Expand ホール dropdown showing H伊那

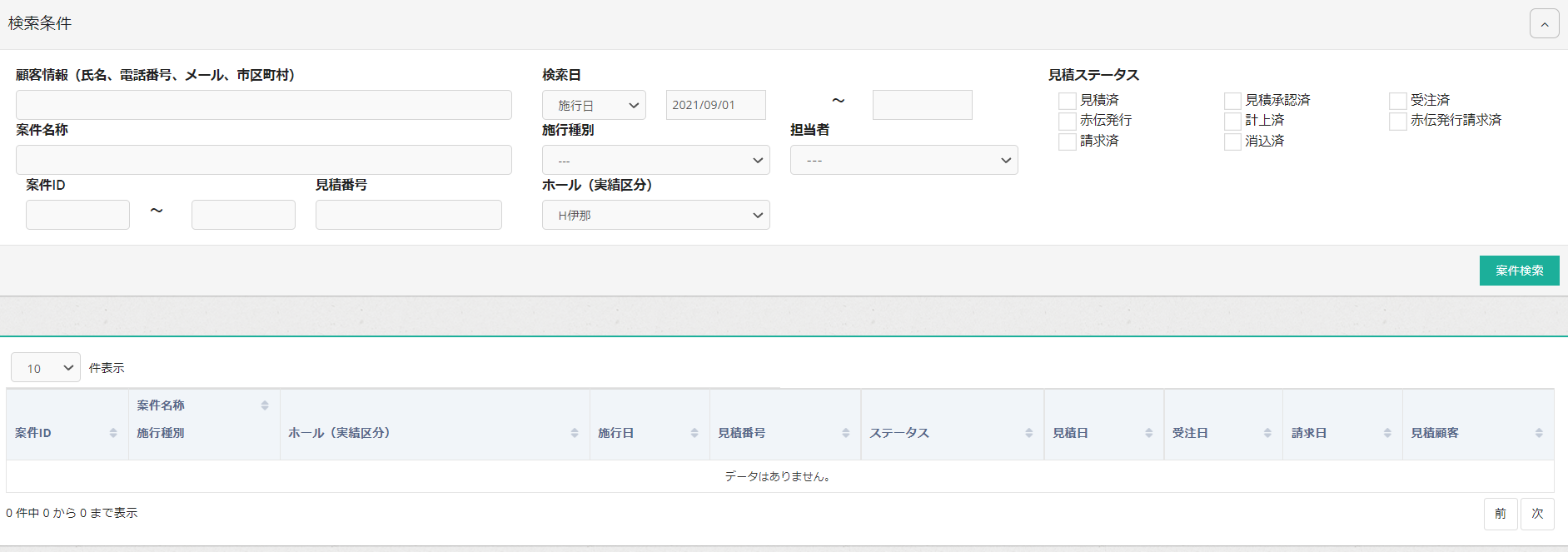pos(655,215)
